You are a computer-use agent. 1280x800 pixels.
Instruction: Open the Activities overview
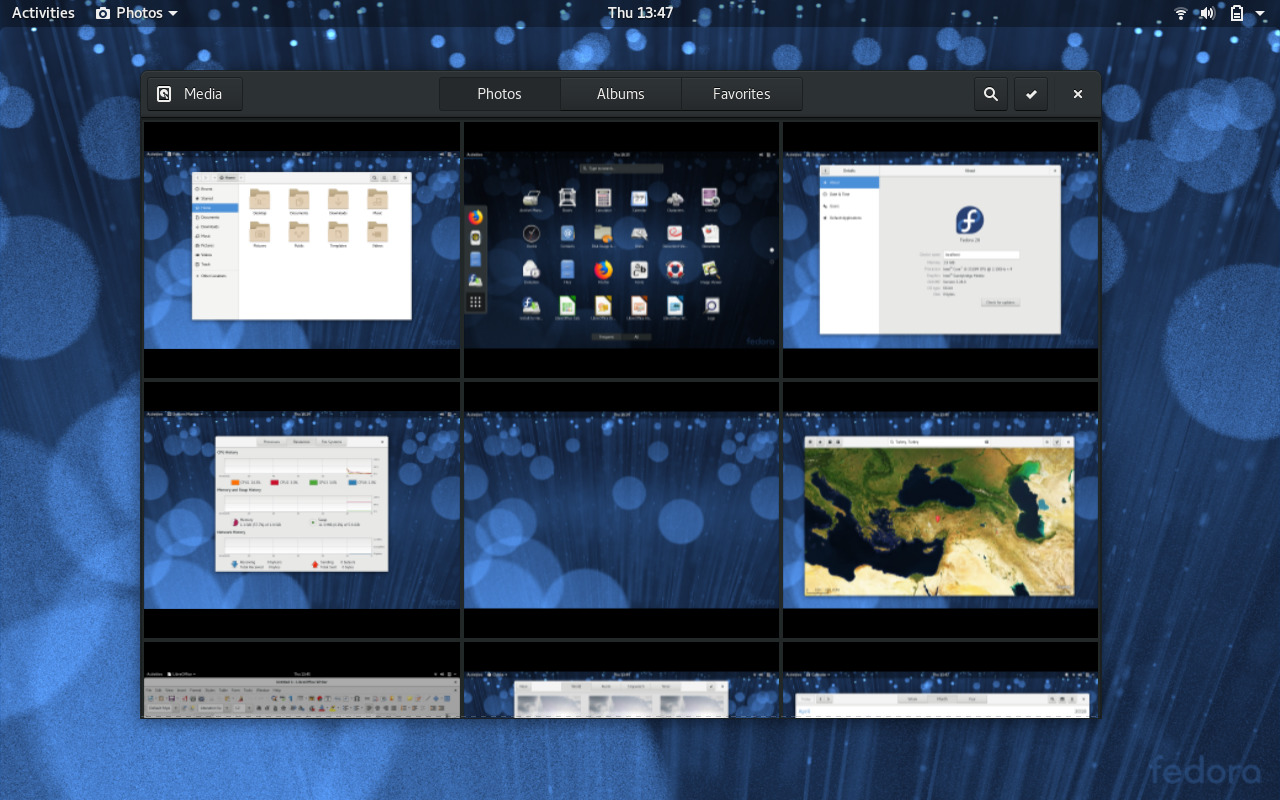(43, 13)
